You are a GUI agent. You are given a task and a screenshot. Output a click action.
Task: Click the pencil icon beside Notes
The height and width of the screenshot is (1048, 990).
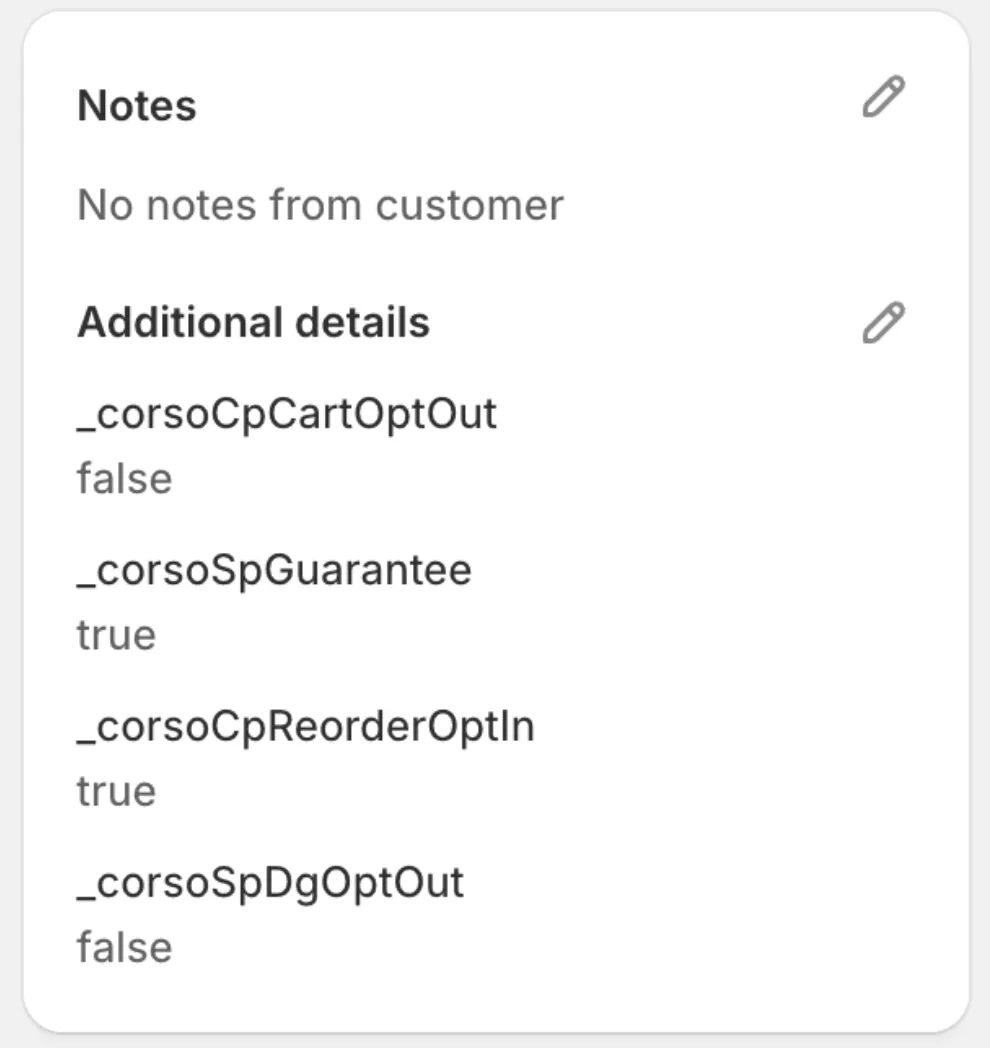click(x=883, y=98)
